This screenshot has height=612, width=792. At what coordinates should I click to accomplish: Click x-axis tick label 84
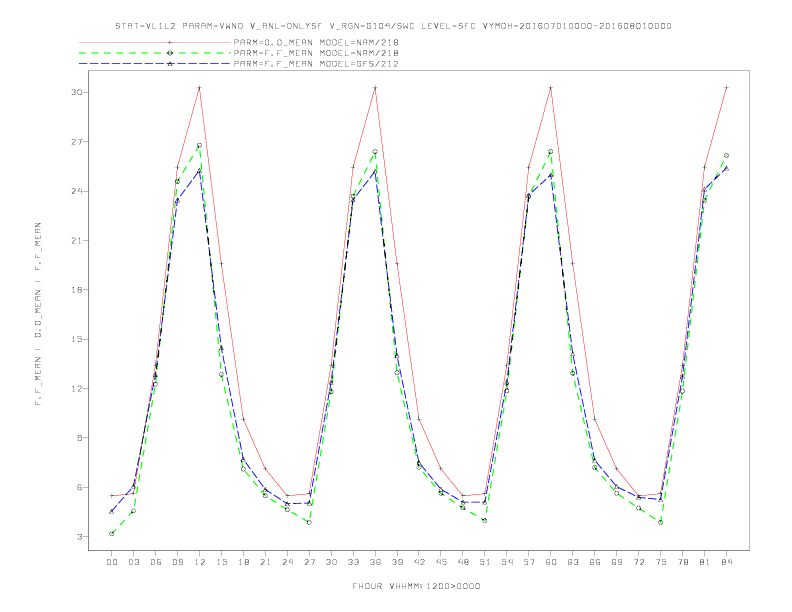(726, 562)
